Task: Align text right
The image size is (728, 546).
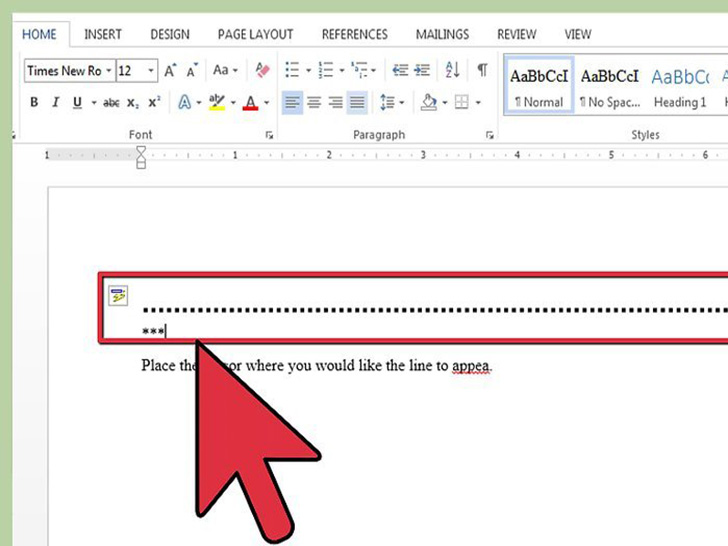Action: (x=336, y=102)
